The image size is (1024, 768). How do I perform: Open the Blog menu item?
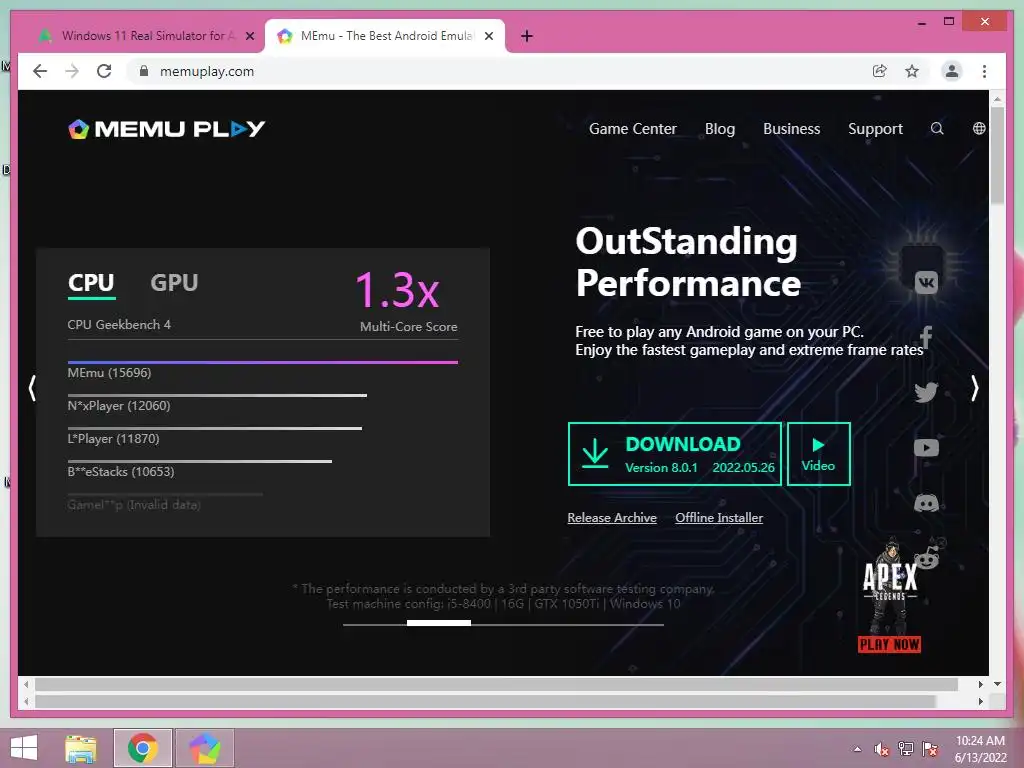(x=720, y=129)
